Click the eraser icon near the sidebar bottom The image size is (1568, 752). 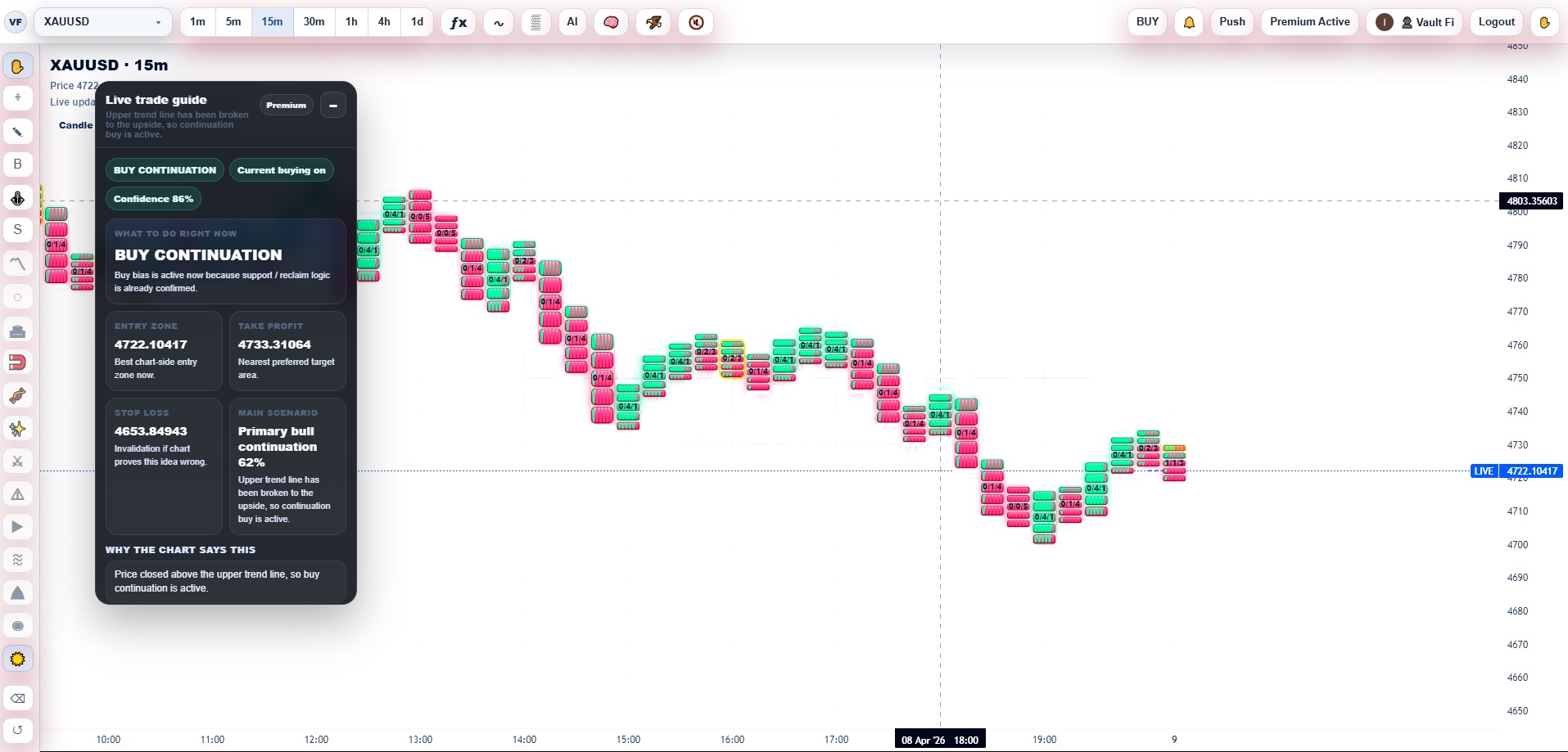coord(17,698)
